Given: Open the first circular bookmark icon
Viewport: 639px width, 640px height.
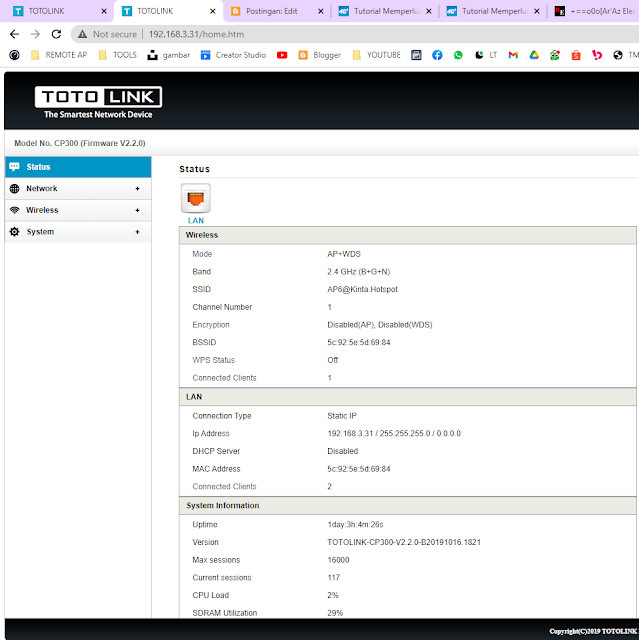Looking at the screenshot, I should click(14, 55).
